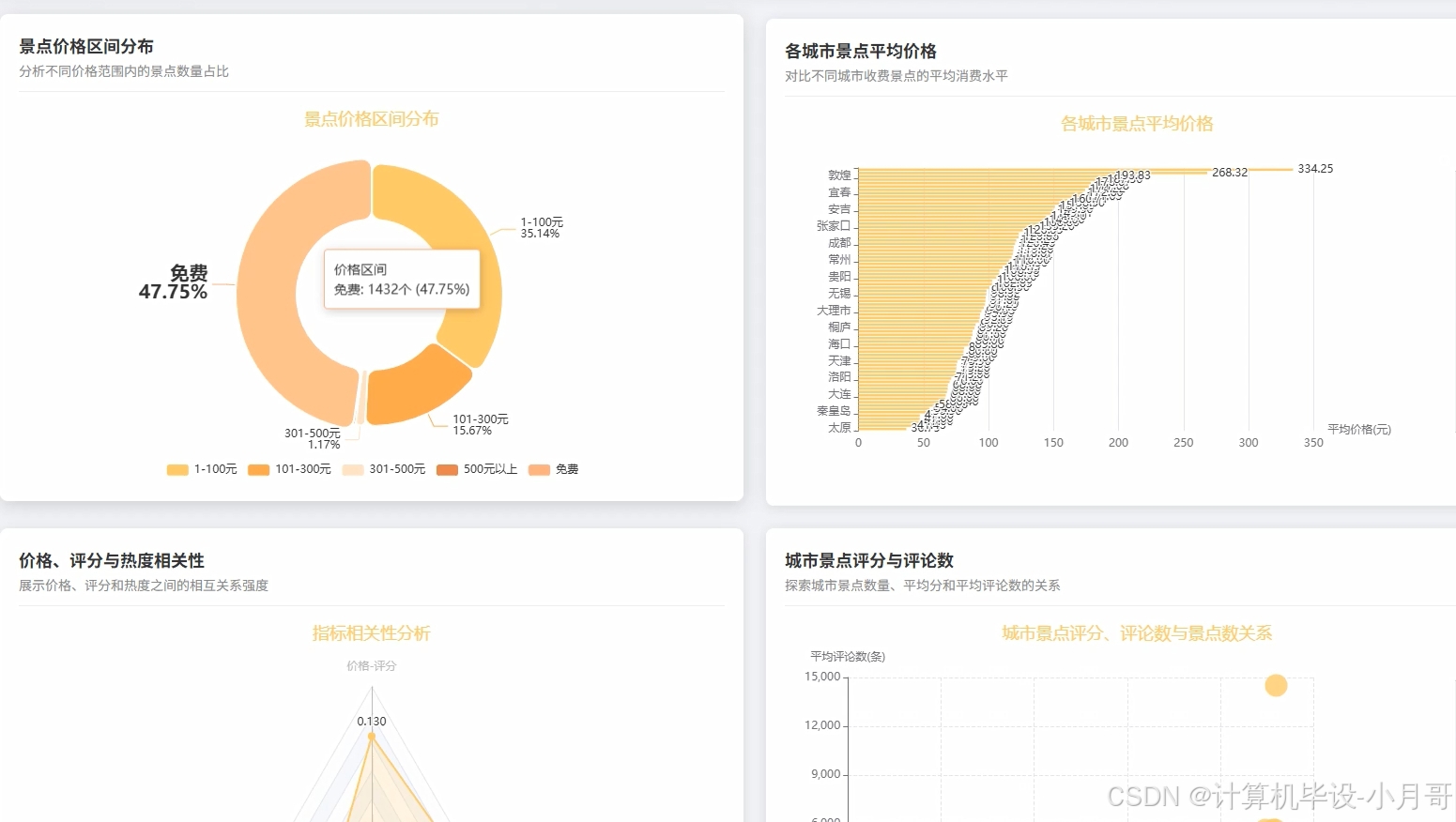Viewport: 1456px width, 822px height.
Task: Click the 安吉 city axis label
Action: point(839,209)
